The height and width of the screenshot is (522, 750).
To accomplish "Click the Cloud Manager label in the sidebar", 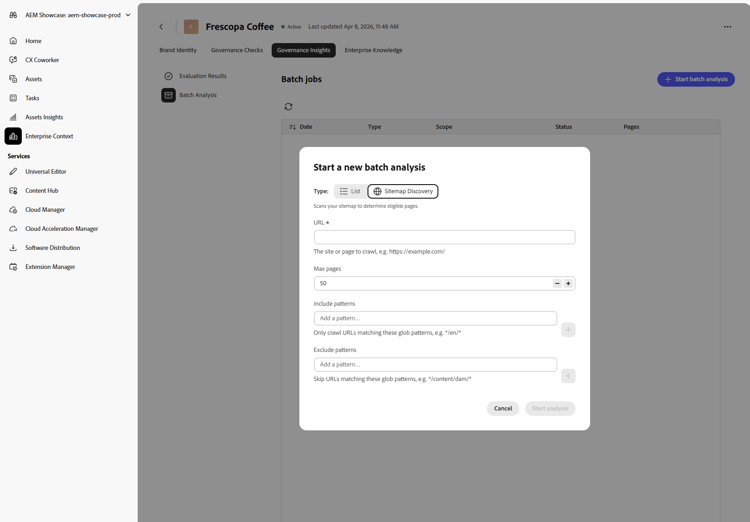I will point(45,210).
